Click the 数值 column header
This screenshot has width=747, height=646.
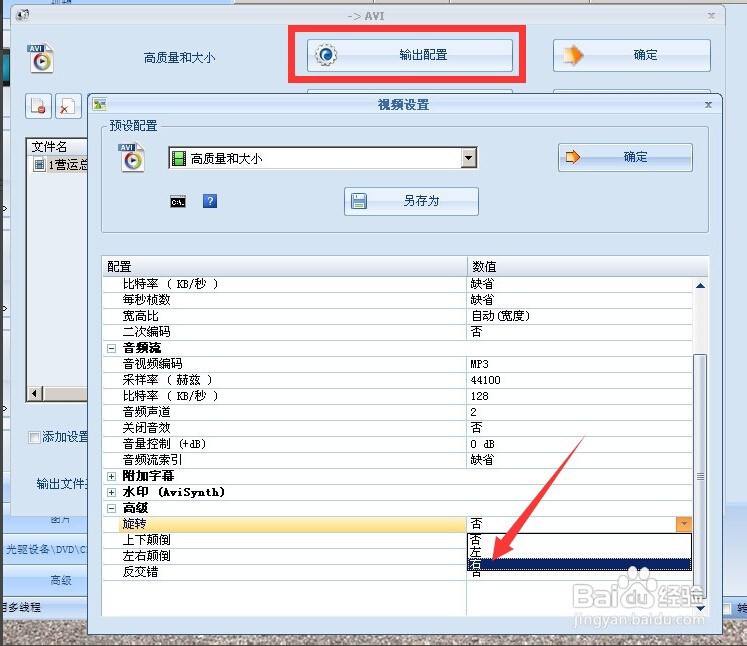pyautogui.click(x=587, y=266)
